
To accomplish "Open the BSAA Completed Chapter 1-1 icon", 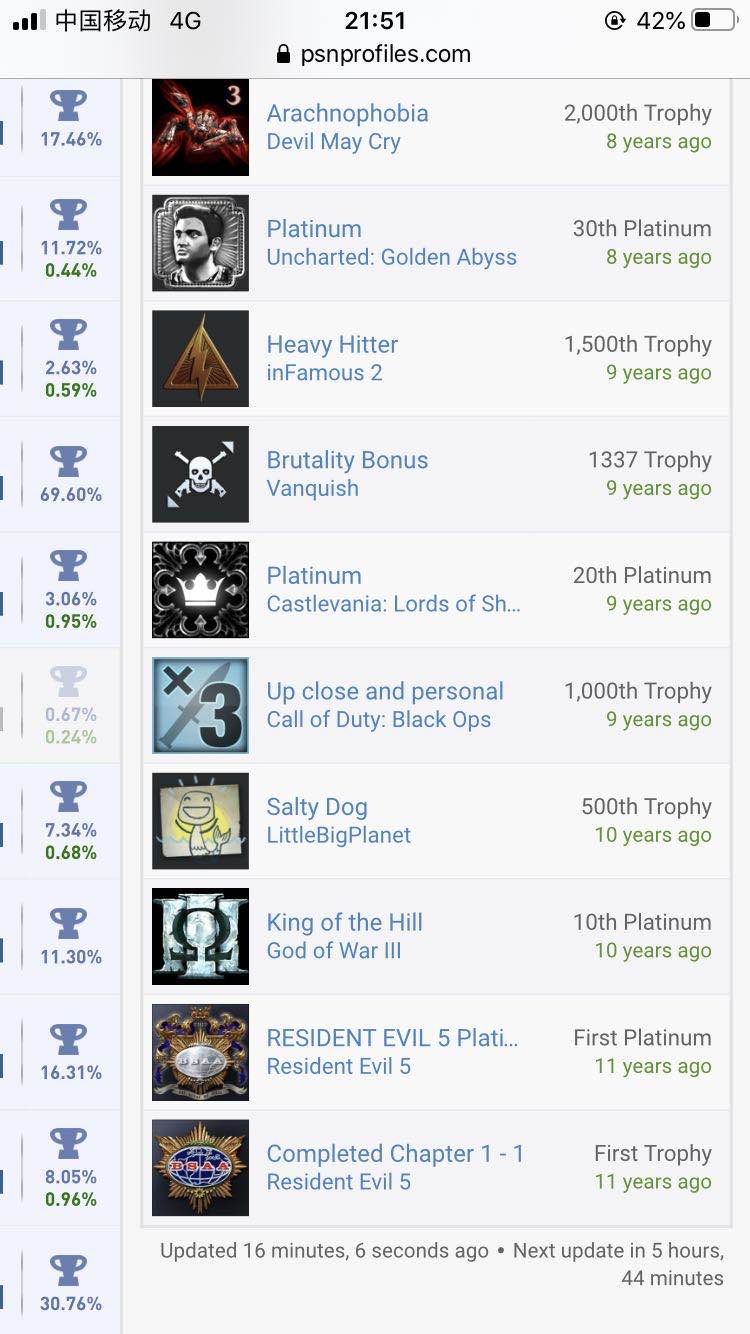I will click(200, 1167).
